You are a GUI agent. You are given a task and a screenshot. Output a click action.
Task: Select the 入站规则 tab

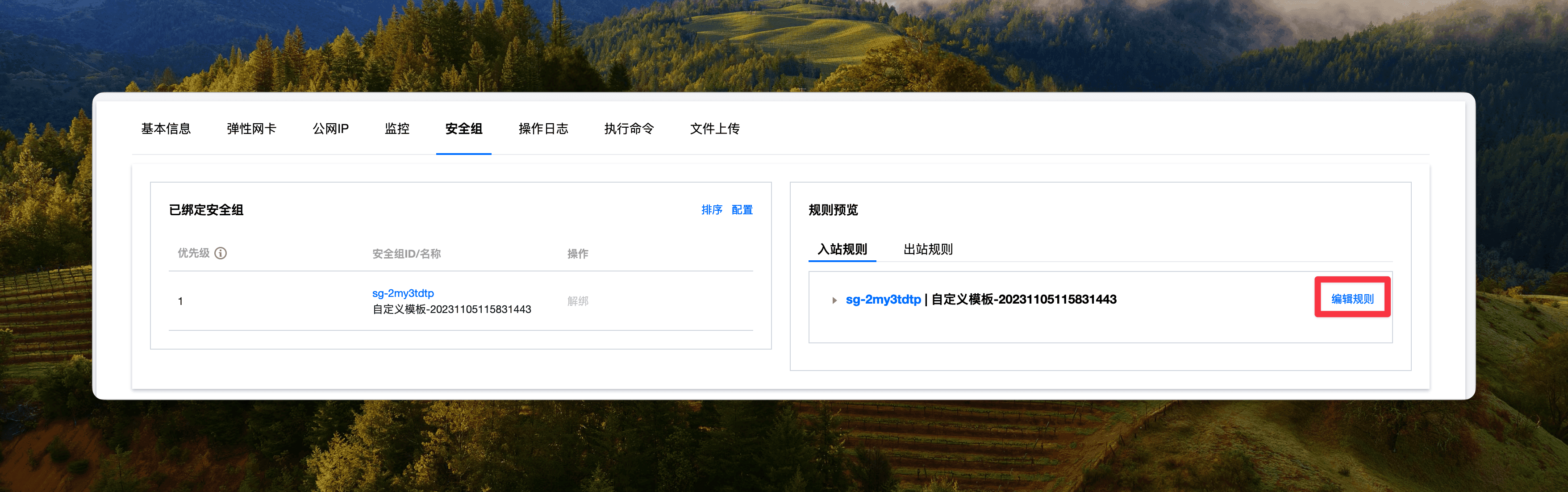pyautogui.click(x=842, y=249)
